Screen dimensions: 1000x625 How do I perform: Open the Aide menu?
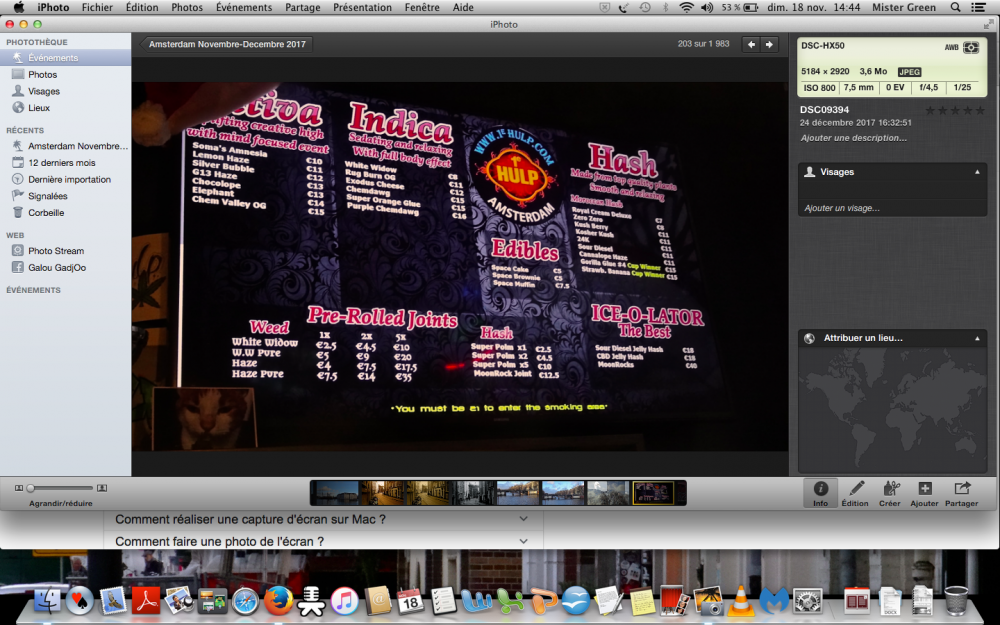(x=463, y=8)
